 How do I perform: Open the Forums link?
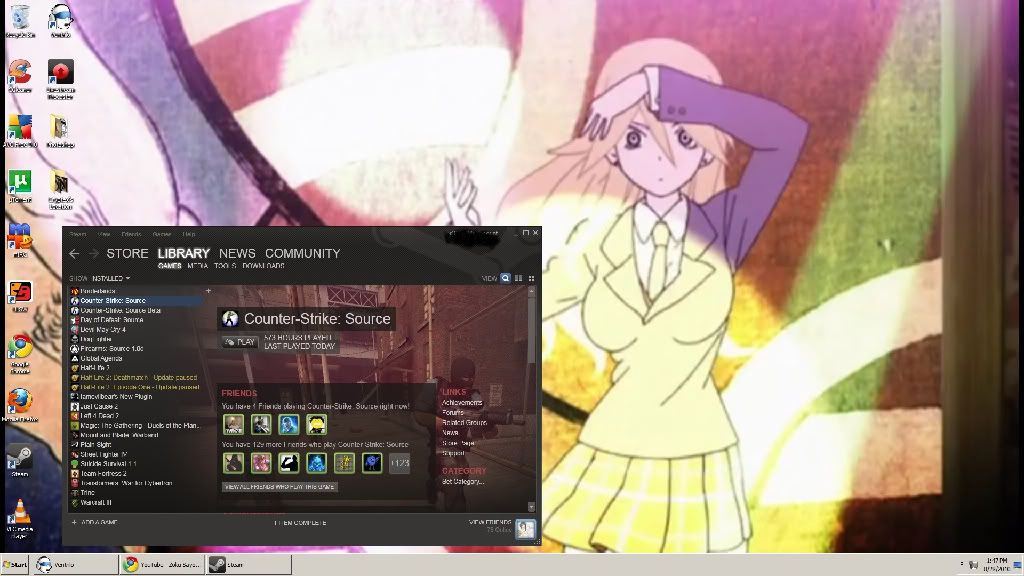(453, 413)
